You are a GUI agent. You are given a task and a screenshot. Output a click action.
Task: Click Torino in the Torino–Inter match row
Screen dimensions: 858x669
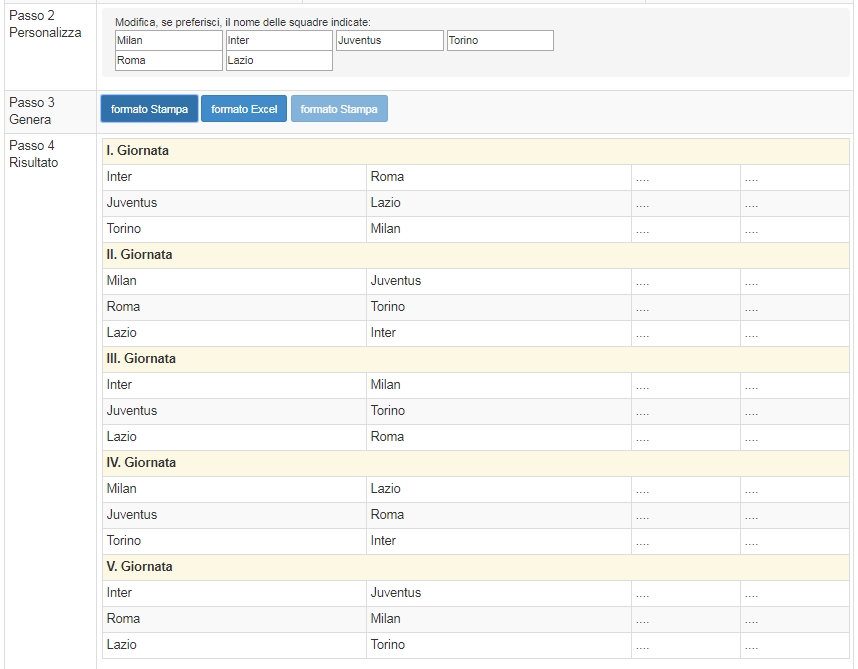pyautogui.click(x=124, y=540)
